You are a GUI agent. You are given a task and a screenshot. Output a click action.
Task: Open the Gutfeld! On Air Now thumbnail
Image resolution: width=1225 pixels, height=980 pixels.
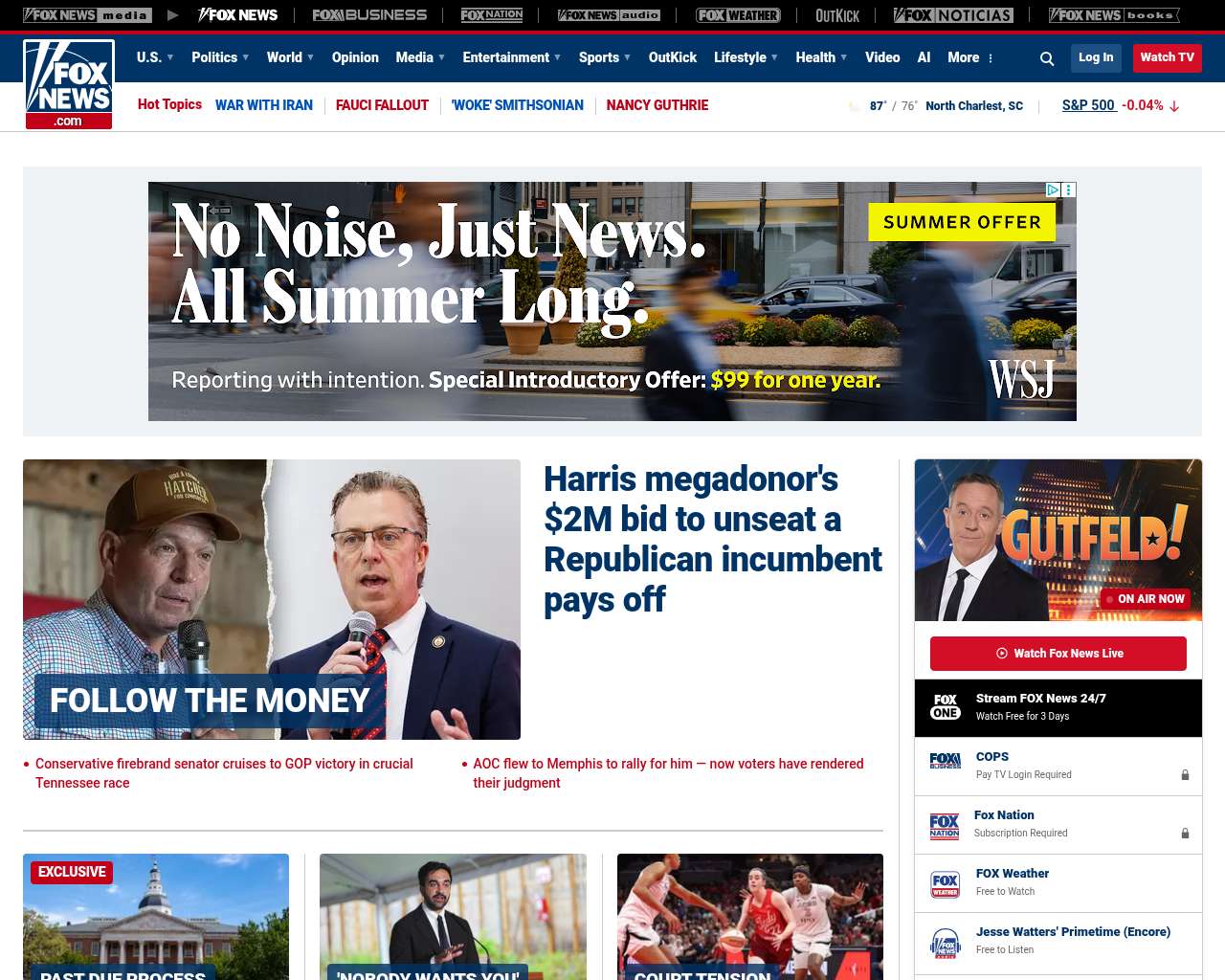(x=1058, y=540)
